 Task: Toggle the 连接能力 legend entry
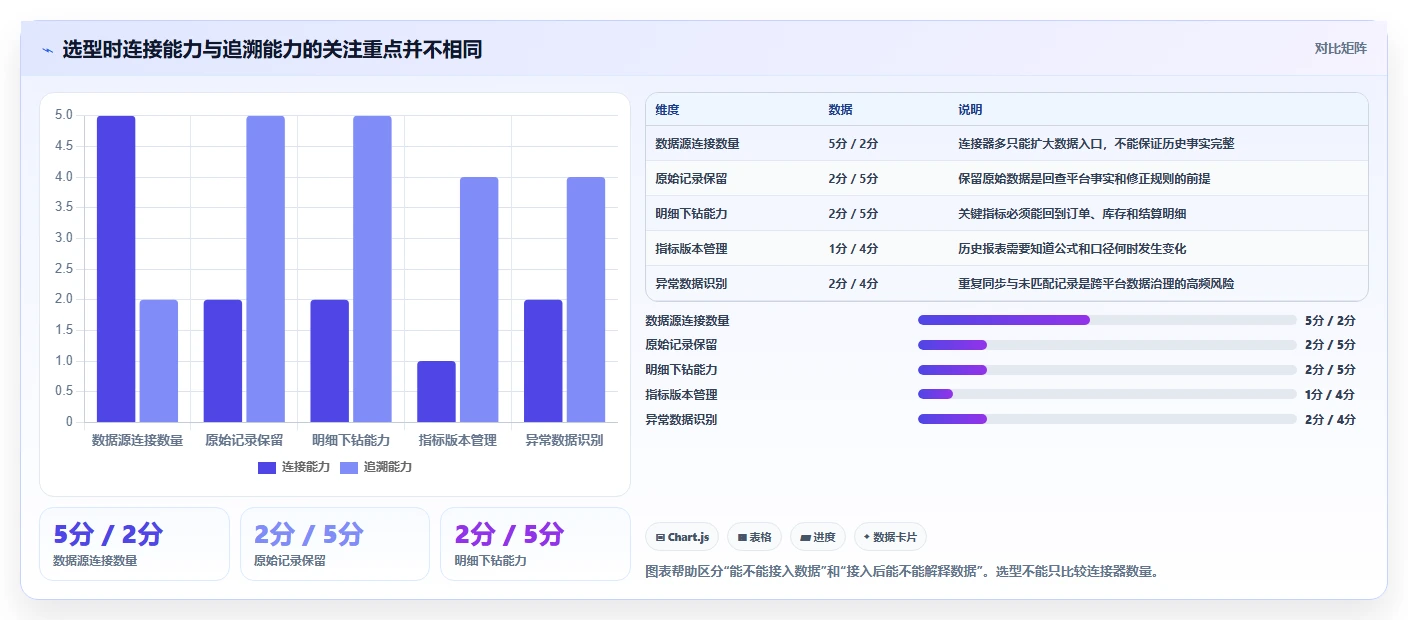(294, 467)
